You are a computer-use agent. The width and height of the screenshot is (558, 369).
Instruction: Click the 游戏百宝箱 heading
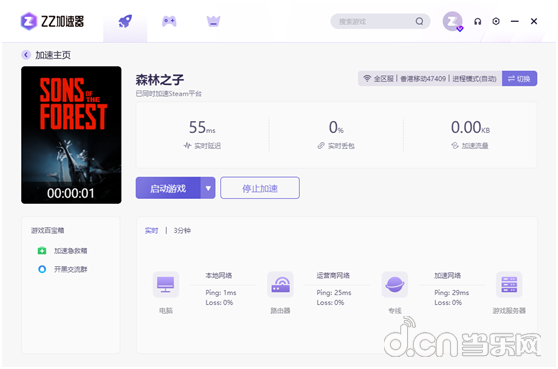[x=47, y=230]
